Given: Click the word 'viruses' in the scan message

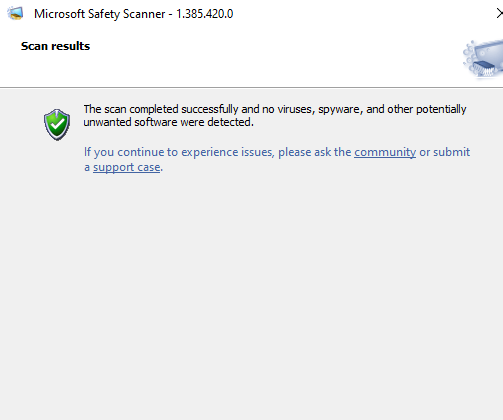Looking at the screenshot, I should pos(296,109).
